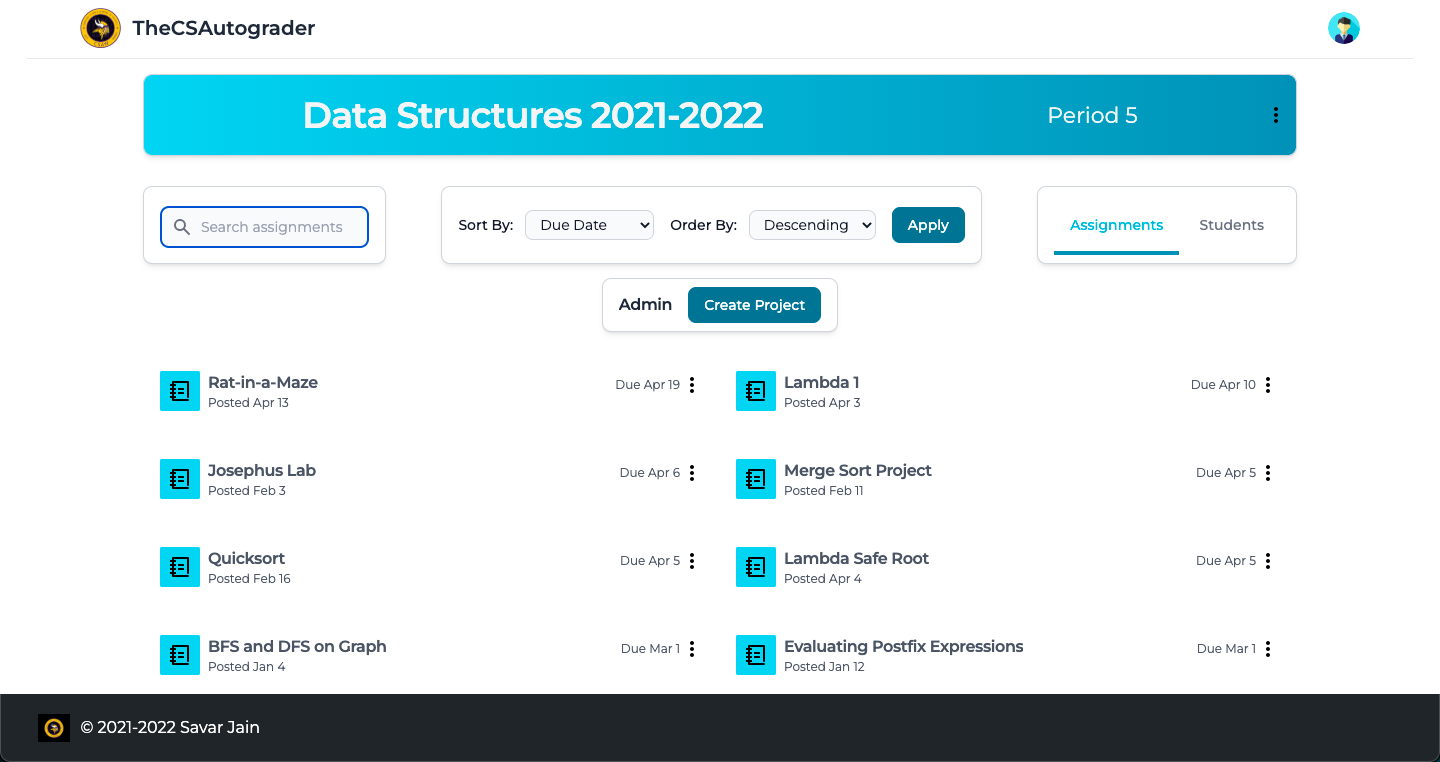Open the user profile avatar menu
This screenshot has height=762, width=1440.
1344,28
